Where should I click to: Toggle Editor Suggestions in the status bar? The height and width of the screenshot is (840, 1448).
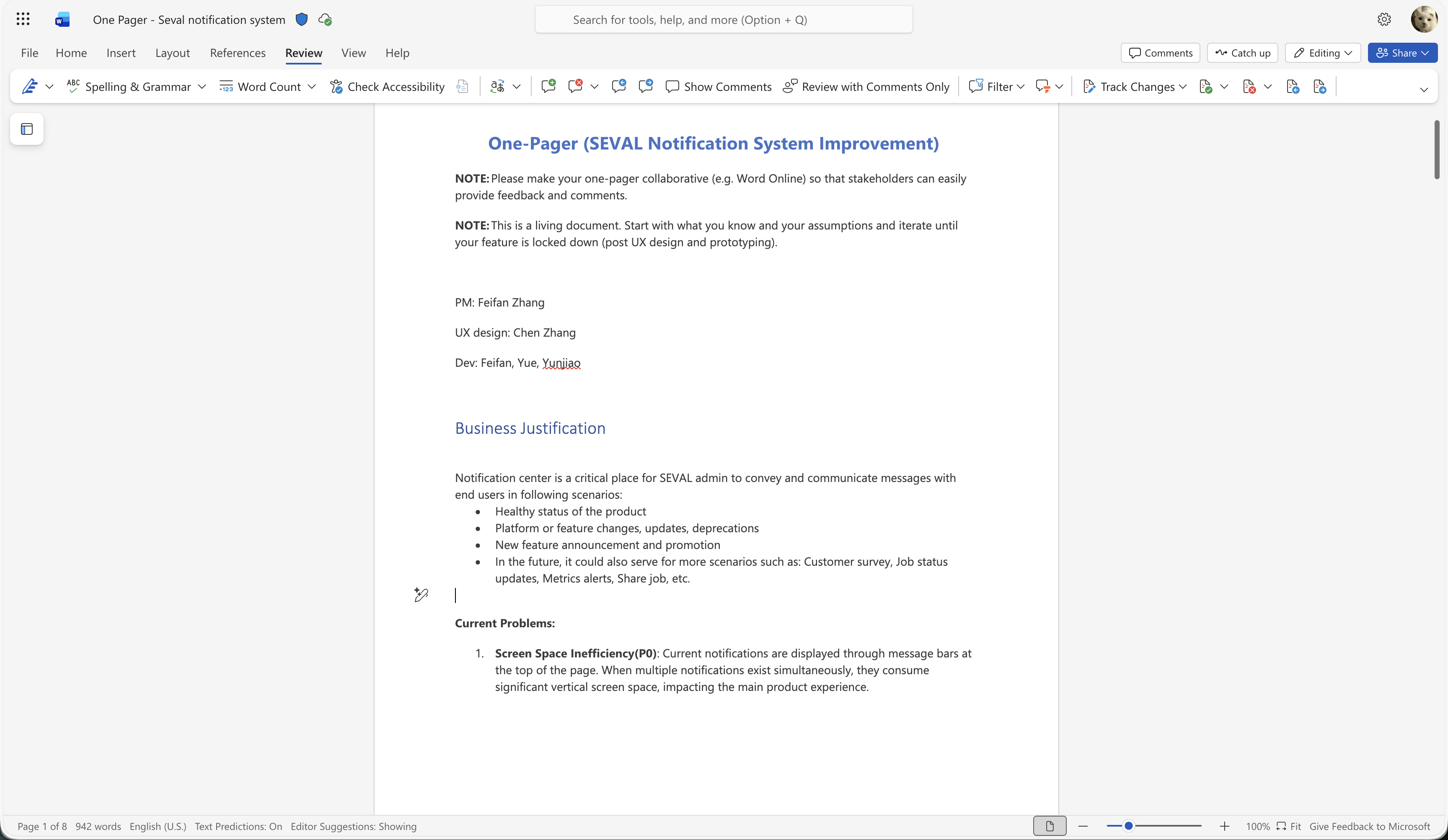(353, 826)
